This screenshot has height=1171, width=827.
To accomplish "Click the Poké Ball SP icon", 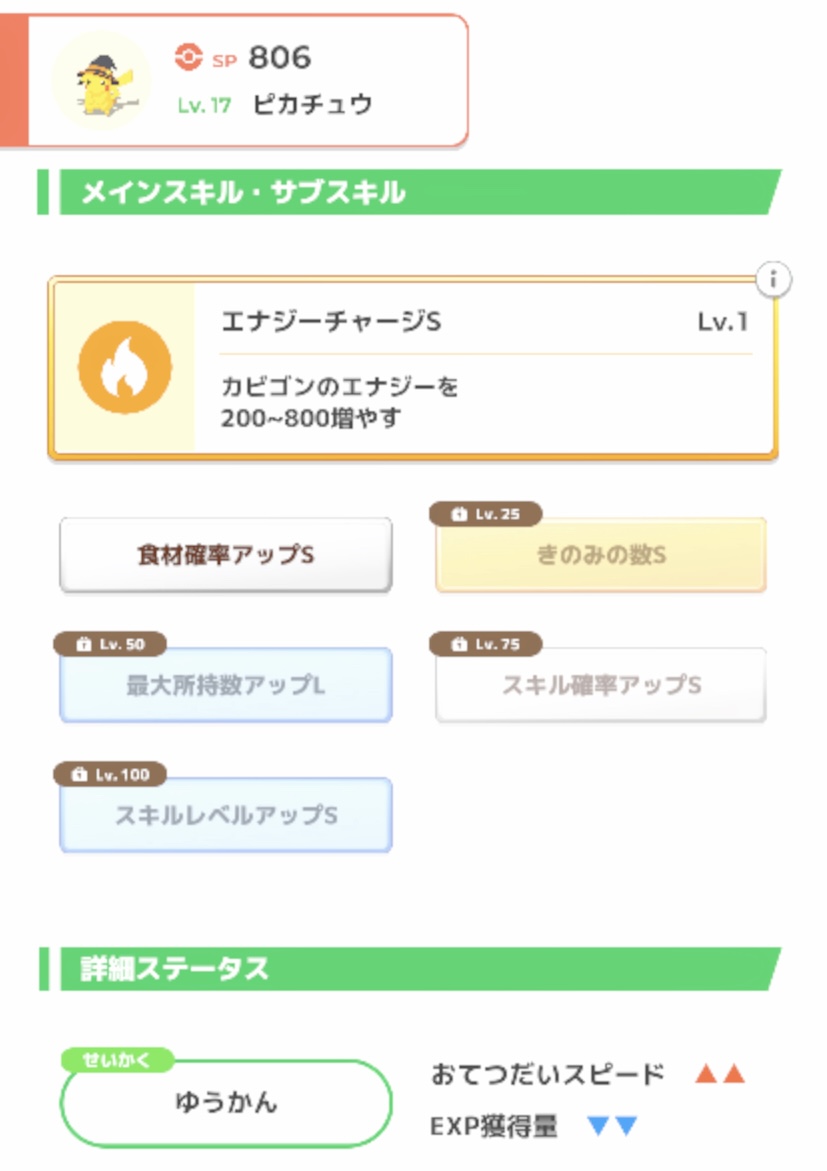I will pos(188,57).
